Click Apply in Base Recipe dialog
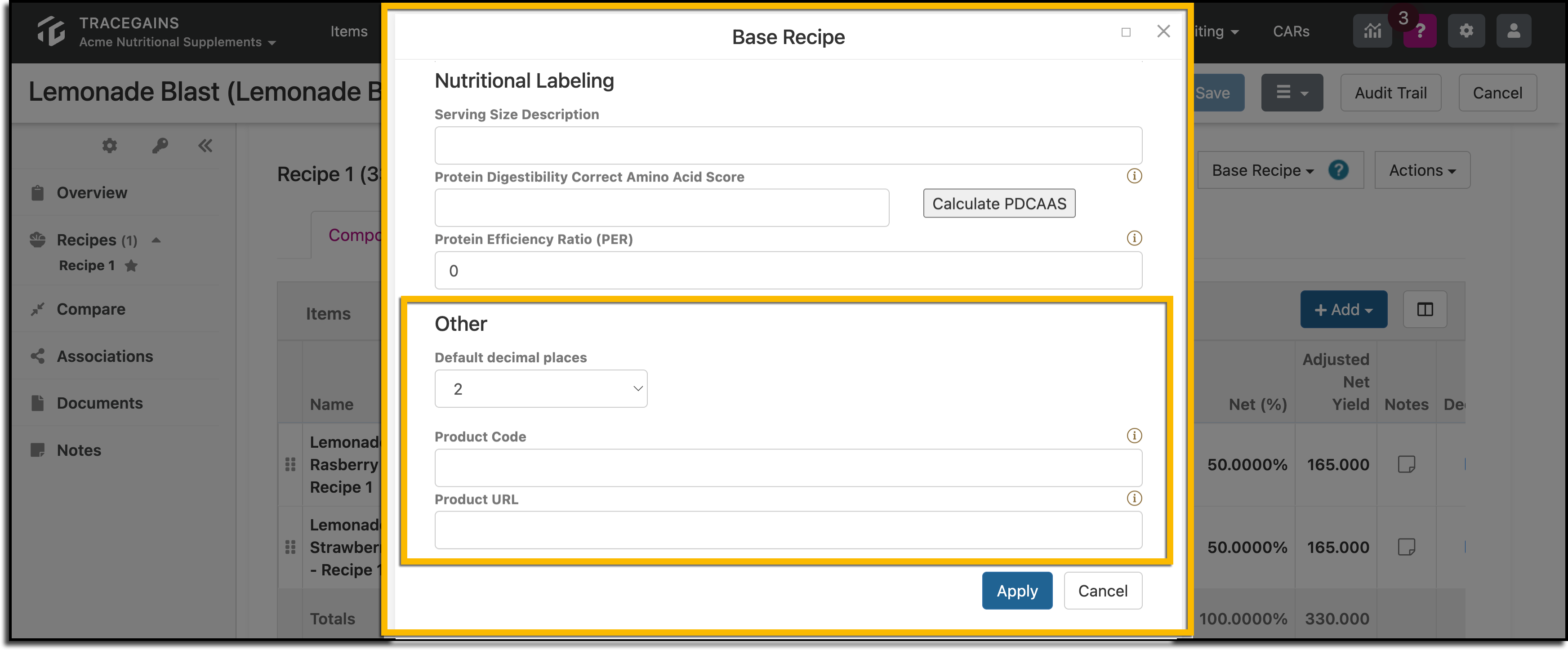The image size is (1568, 650). (x=1016, y=590)
